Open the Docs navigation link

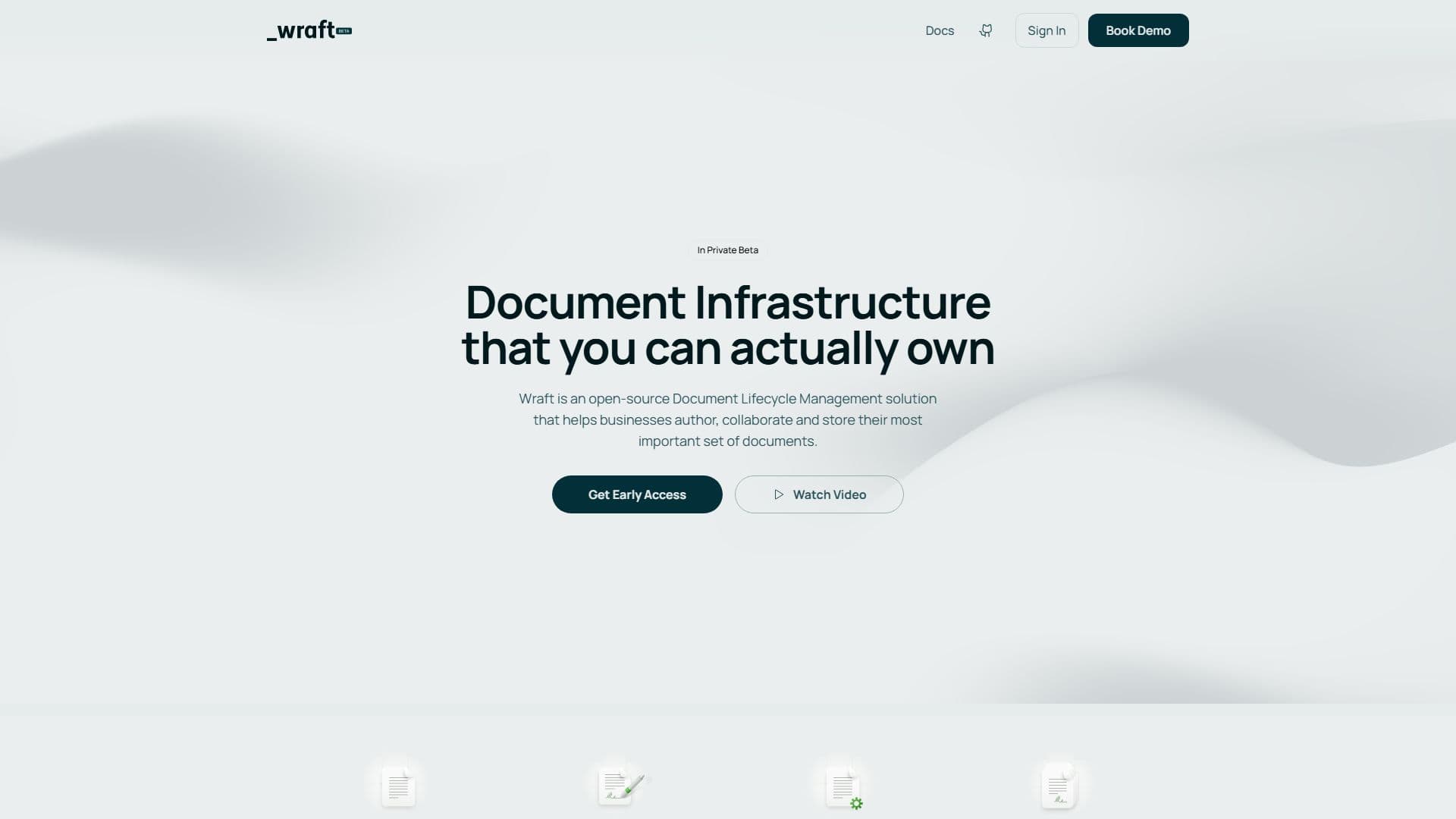[940, 30]
